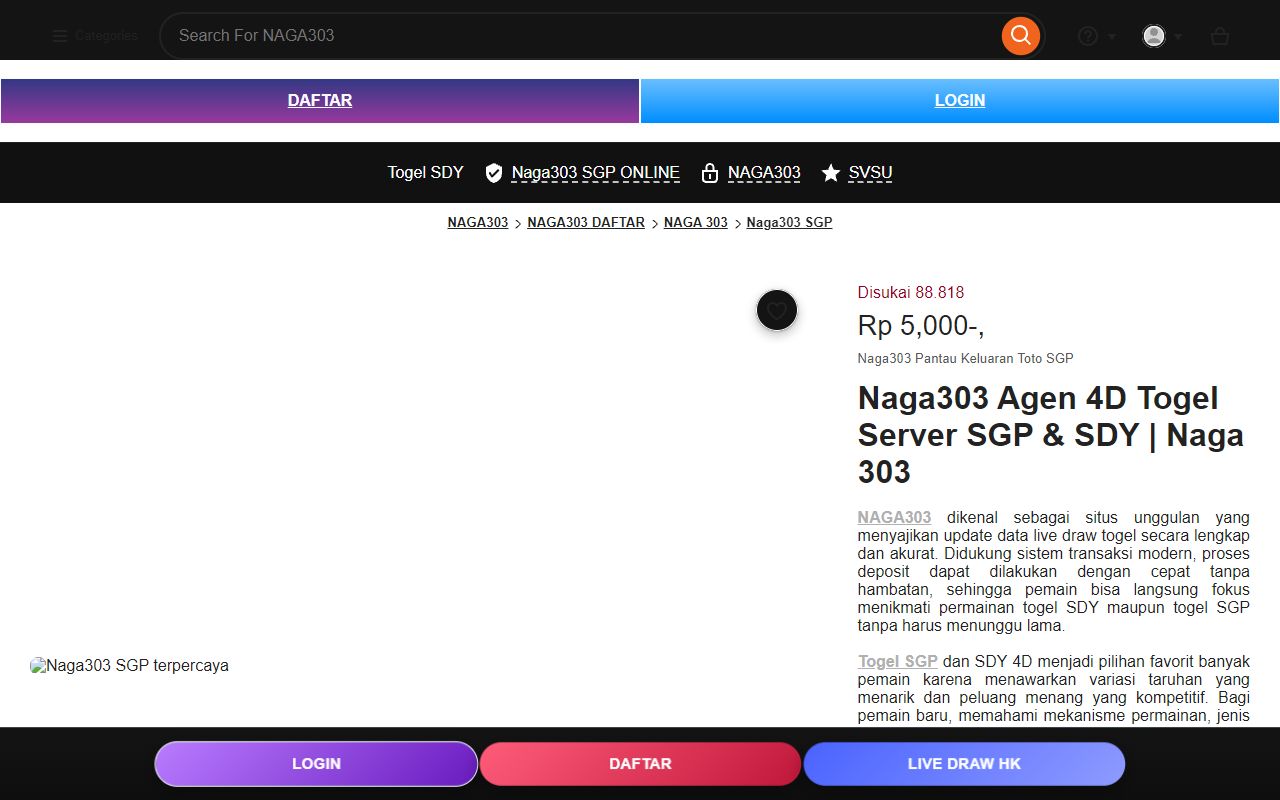This screenshot has height=800, width=1280.
Task: Expand the help dropdown arrow
Action: tap(1112, 37)
